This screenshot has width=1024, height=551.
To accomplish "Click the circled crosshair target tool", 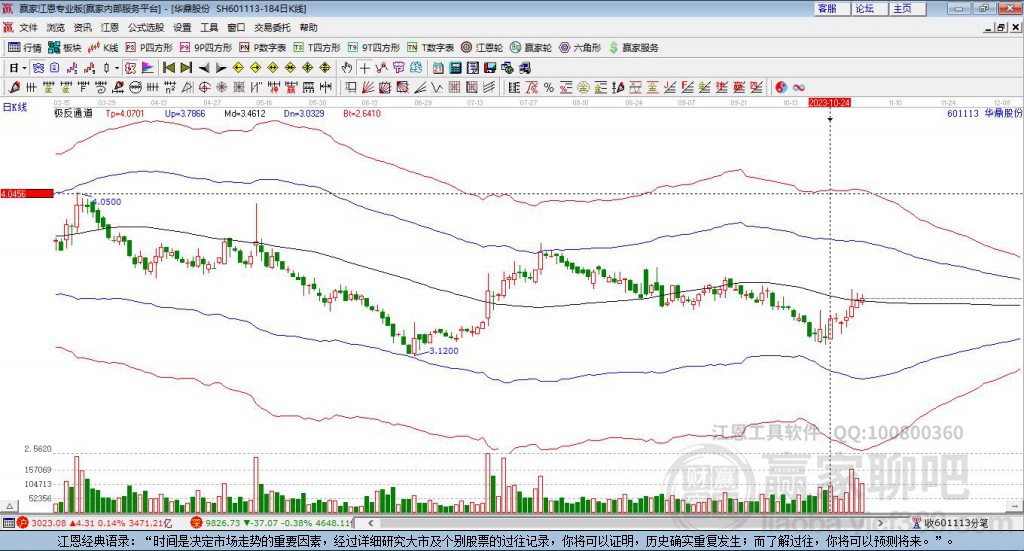I will (204, 87).
